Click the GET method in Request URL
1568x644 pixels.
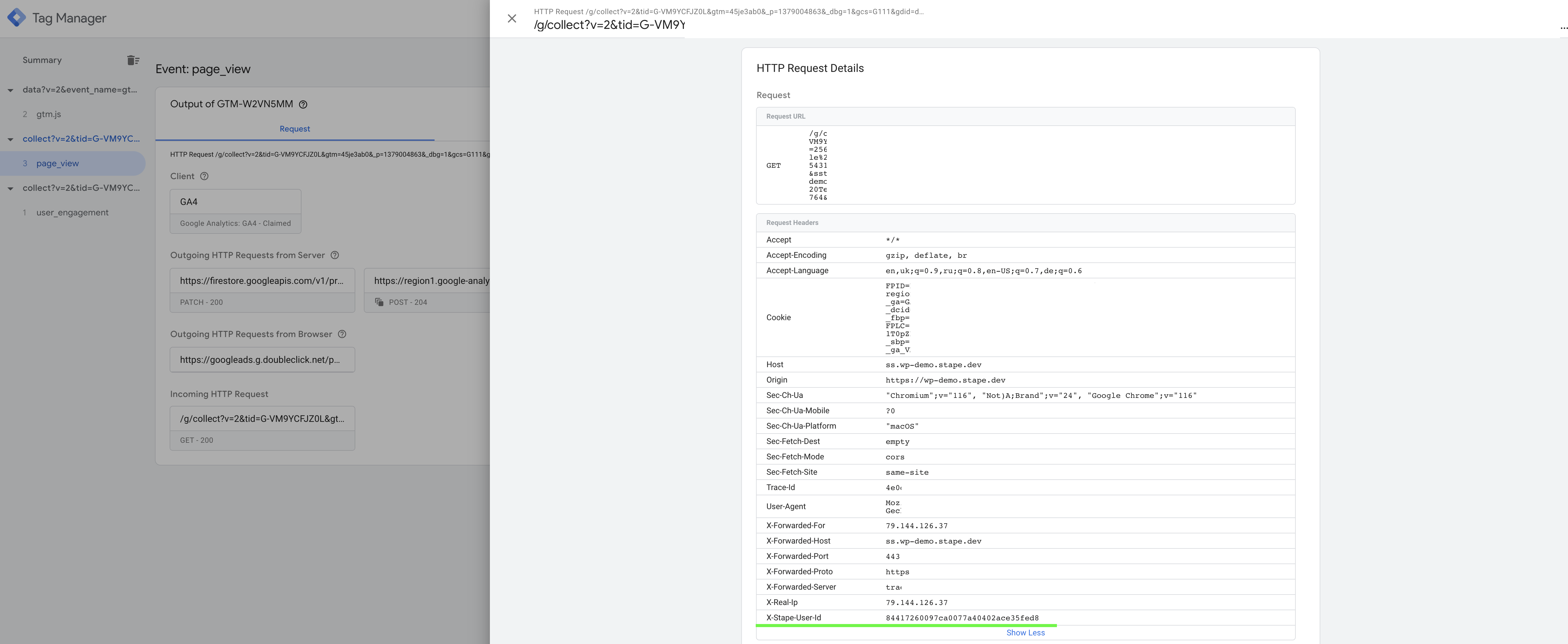tap(773, 166)
